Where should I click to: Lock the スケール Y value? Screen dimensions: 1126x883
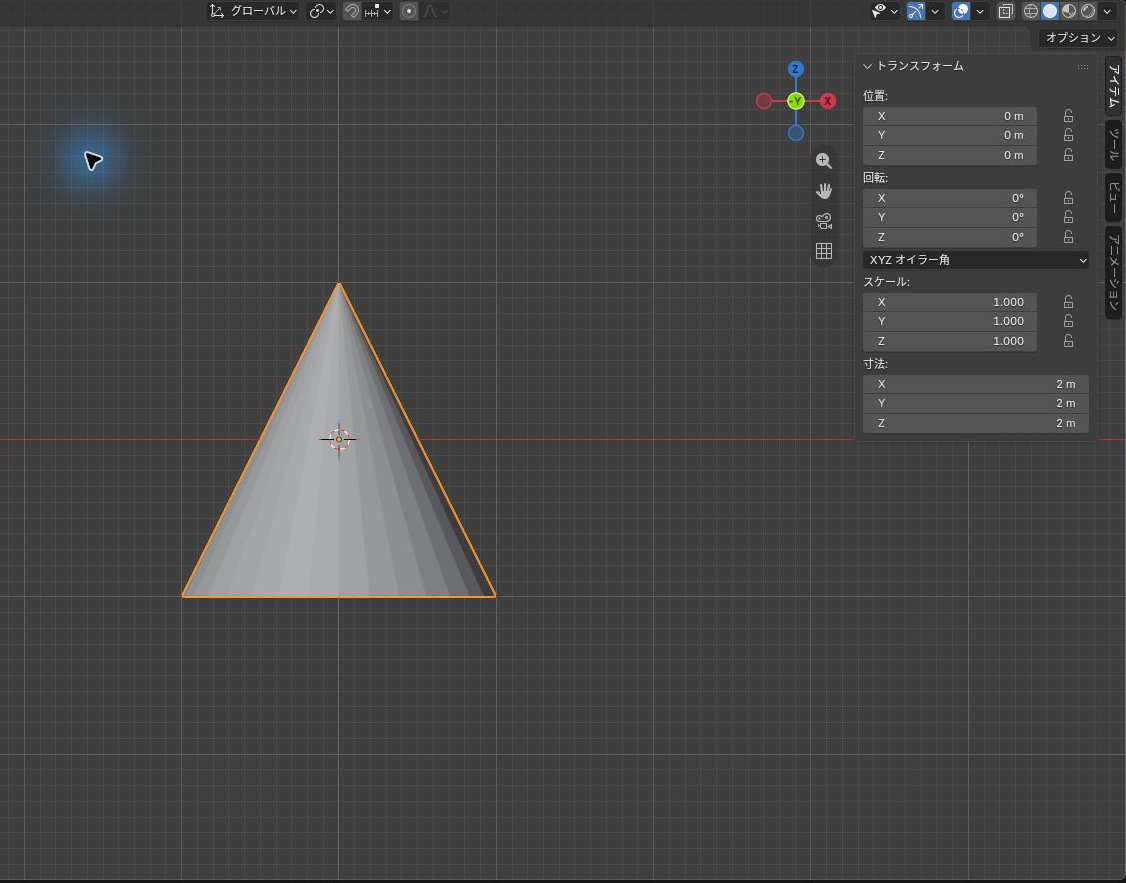(x=1069, y=321)
